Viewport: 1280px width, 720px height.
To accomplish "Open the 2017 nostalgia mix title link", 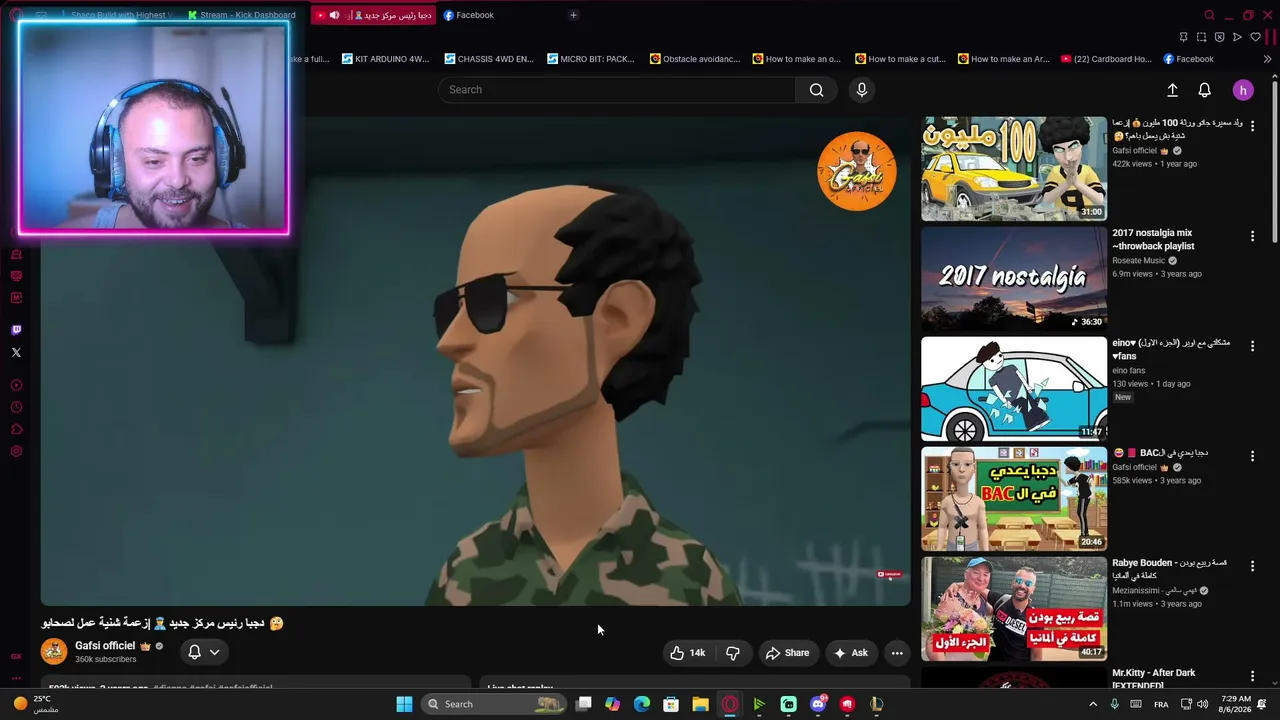I will pyautogui.click(x=1154, y=239).
